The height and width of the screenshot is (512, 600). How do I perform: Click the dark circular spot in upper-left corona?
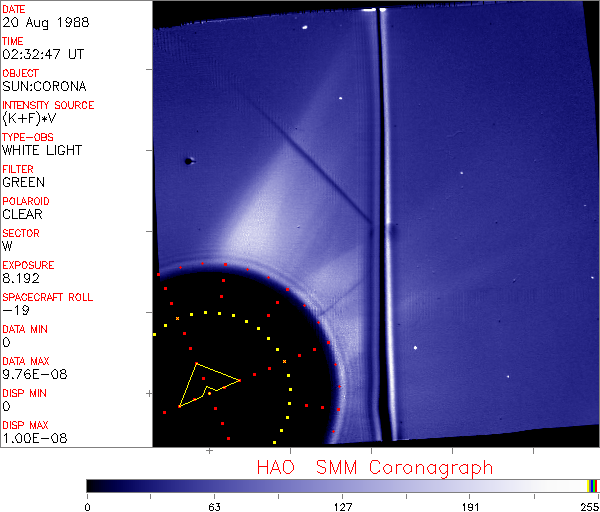pyautogui.click(x=187, y=160)
